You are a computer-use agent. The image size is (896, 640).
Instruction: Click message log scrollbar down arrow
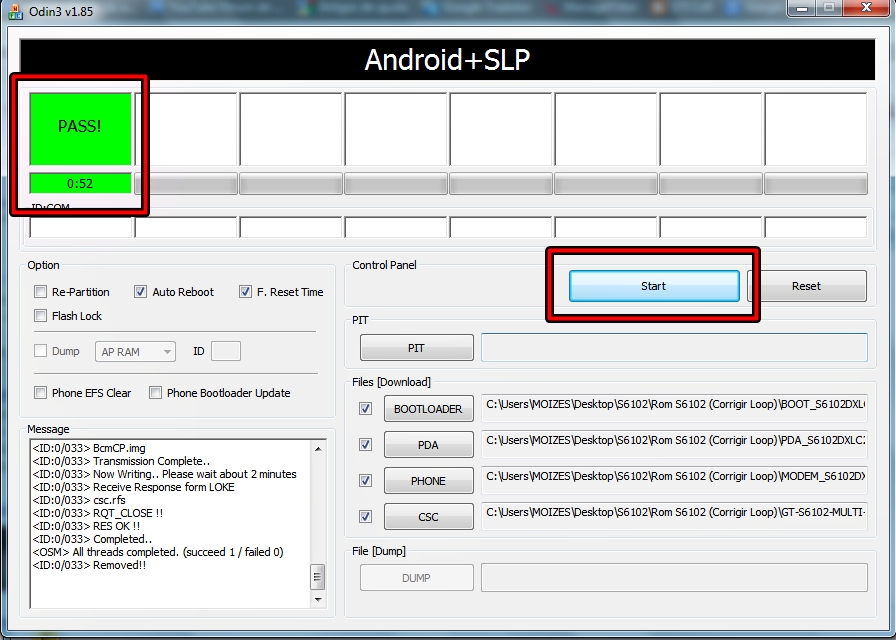pos(318,599)
